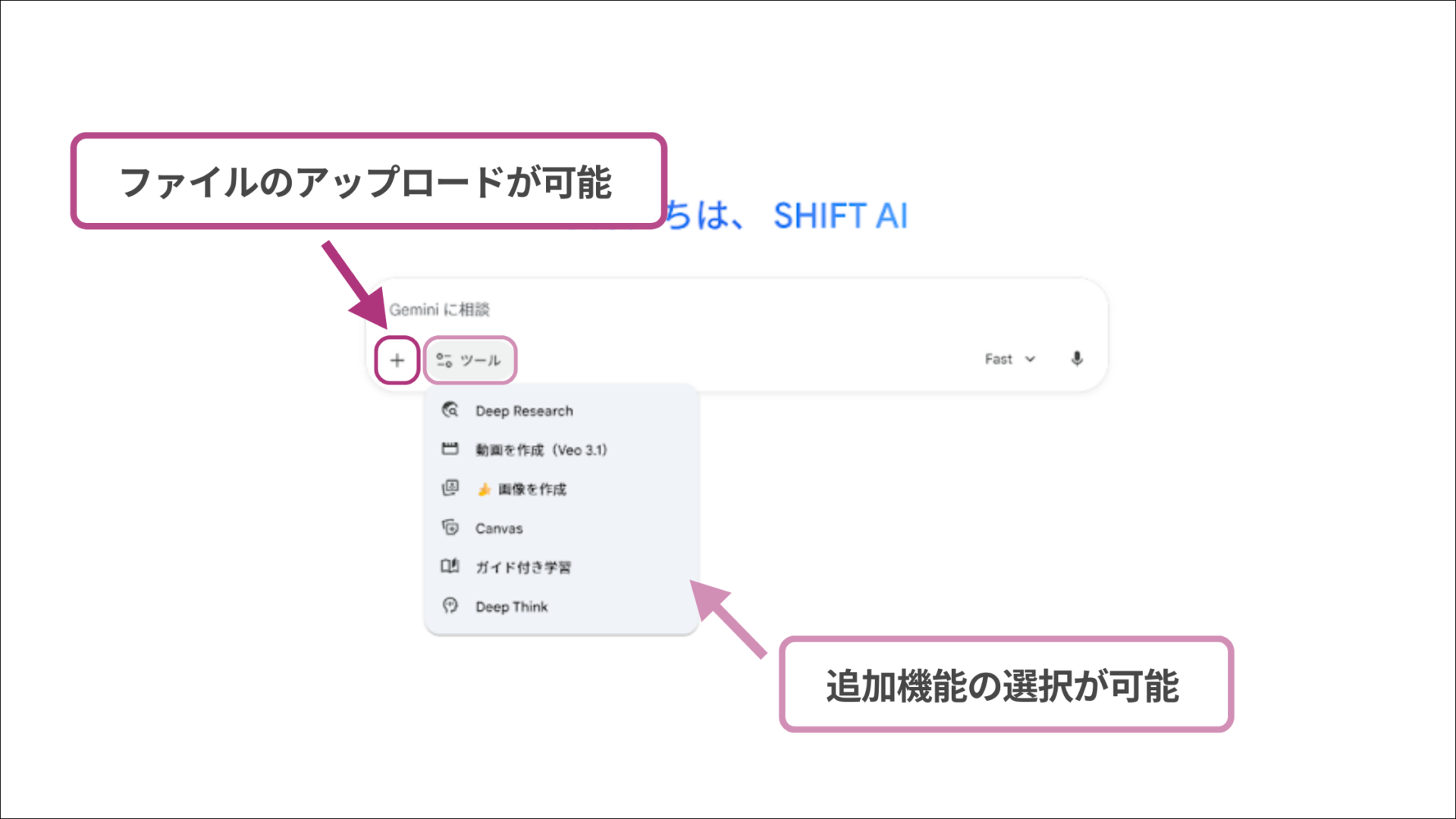Select the ガイド付き学習 menu item

click(523, 566)
